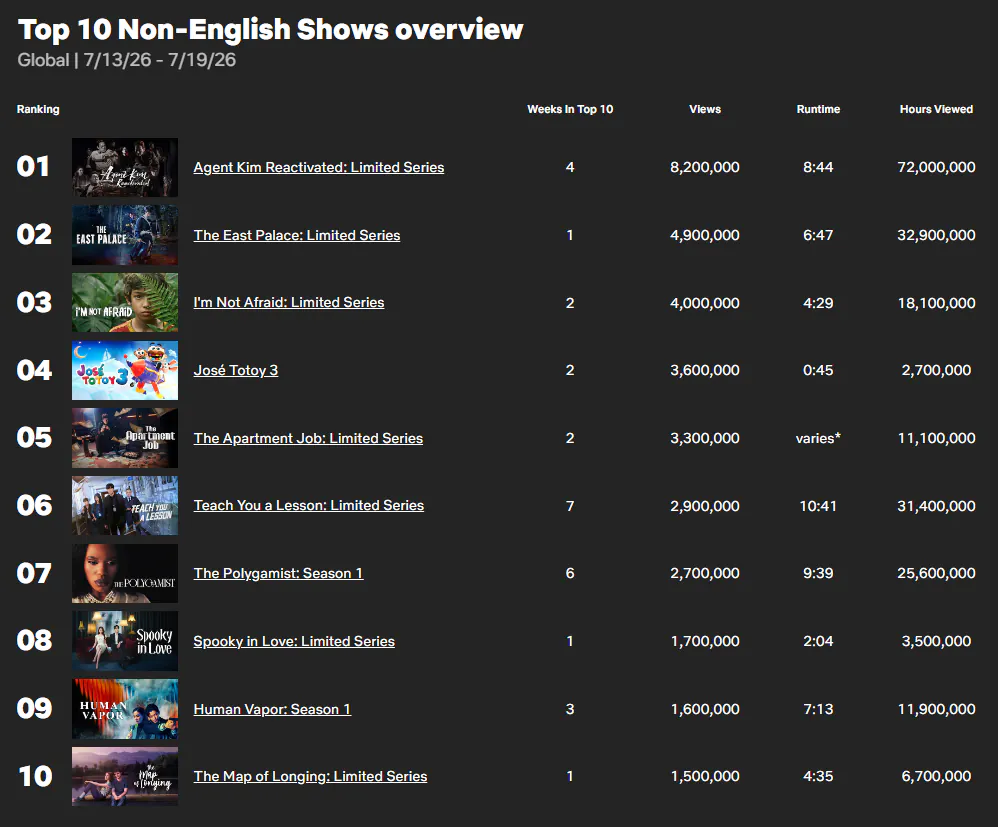
Task: Click the 10:41 runtime value
Action: [x=819, y=506]
